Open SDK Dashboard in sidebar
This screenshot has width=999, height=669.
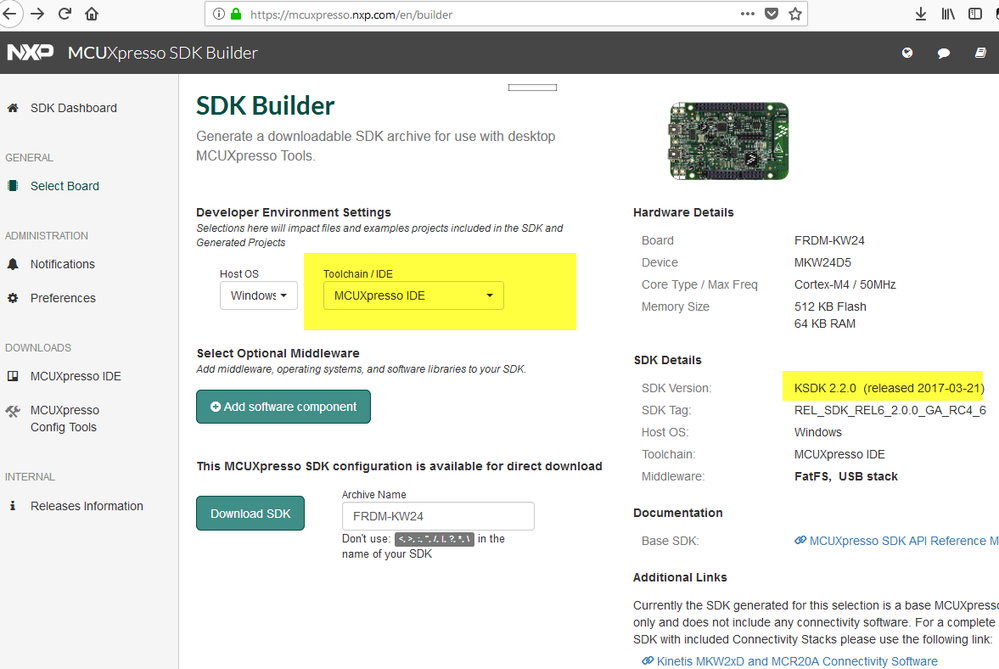point(73,108)
